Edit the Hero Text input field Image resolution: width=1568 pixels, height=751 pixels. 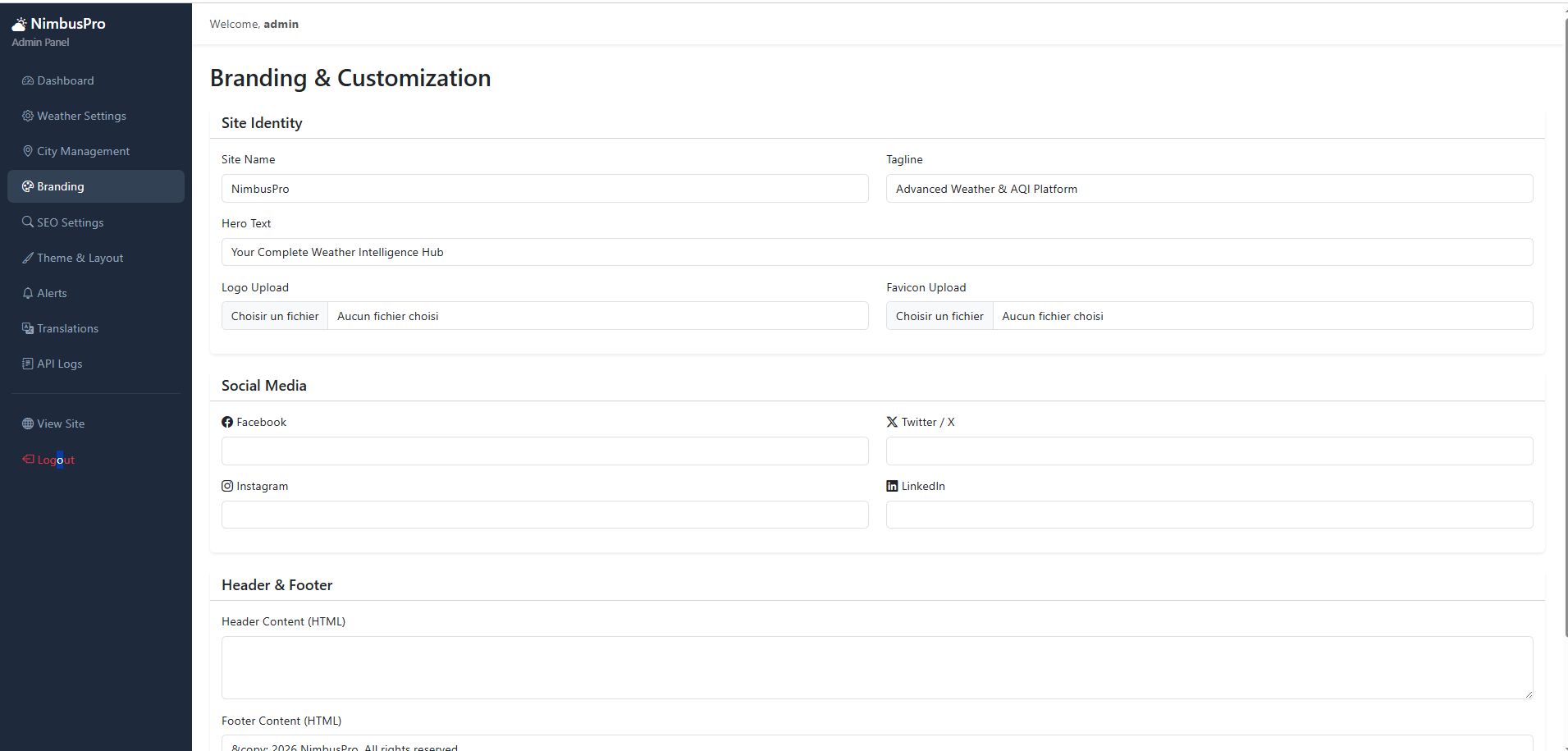pos(876,252)
